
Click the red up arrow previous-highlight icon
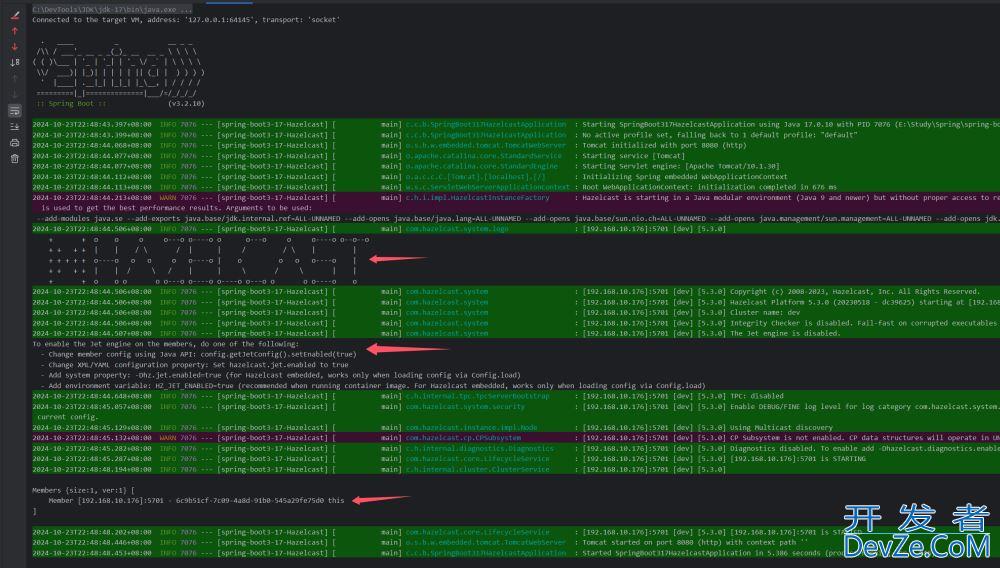tap(15, 31)
